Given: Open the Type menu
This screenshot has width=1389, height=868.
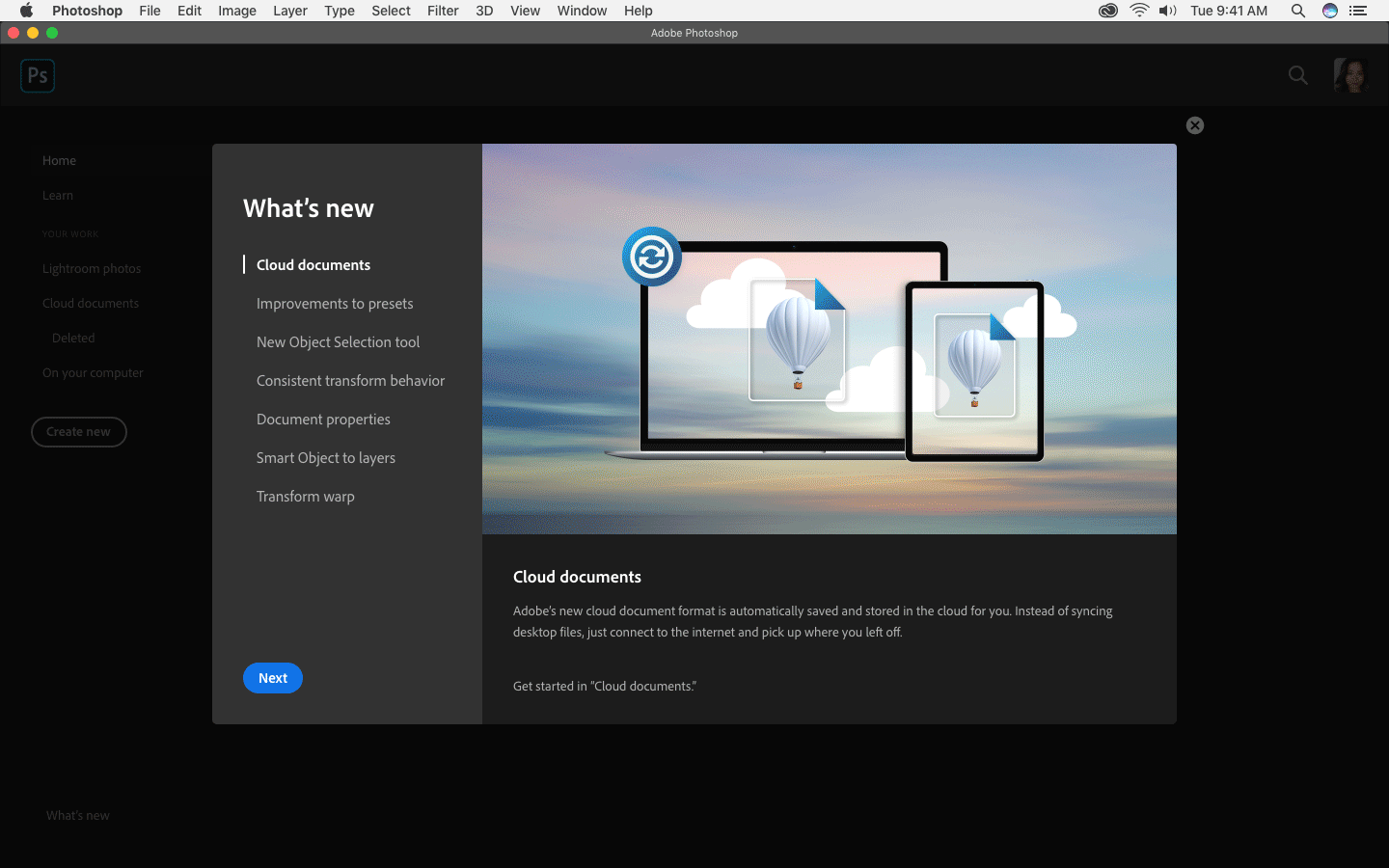Looking at the screenshot, I should pos(340,11).
